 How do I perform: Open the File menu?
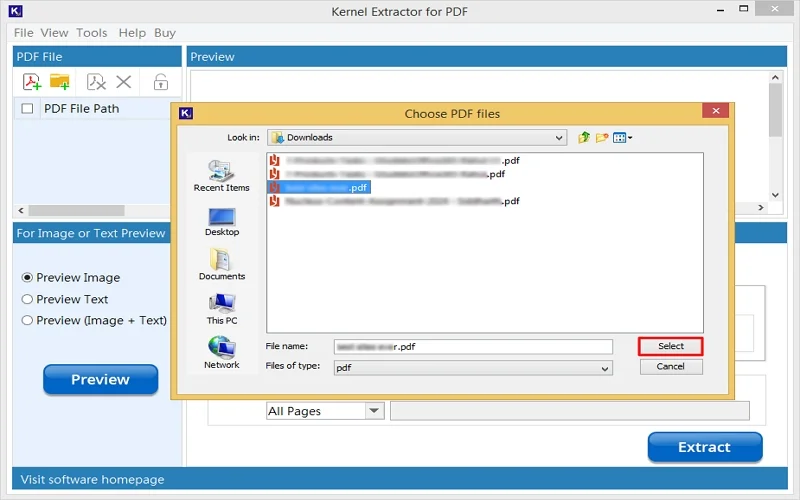23,33
